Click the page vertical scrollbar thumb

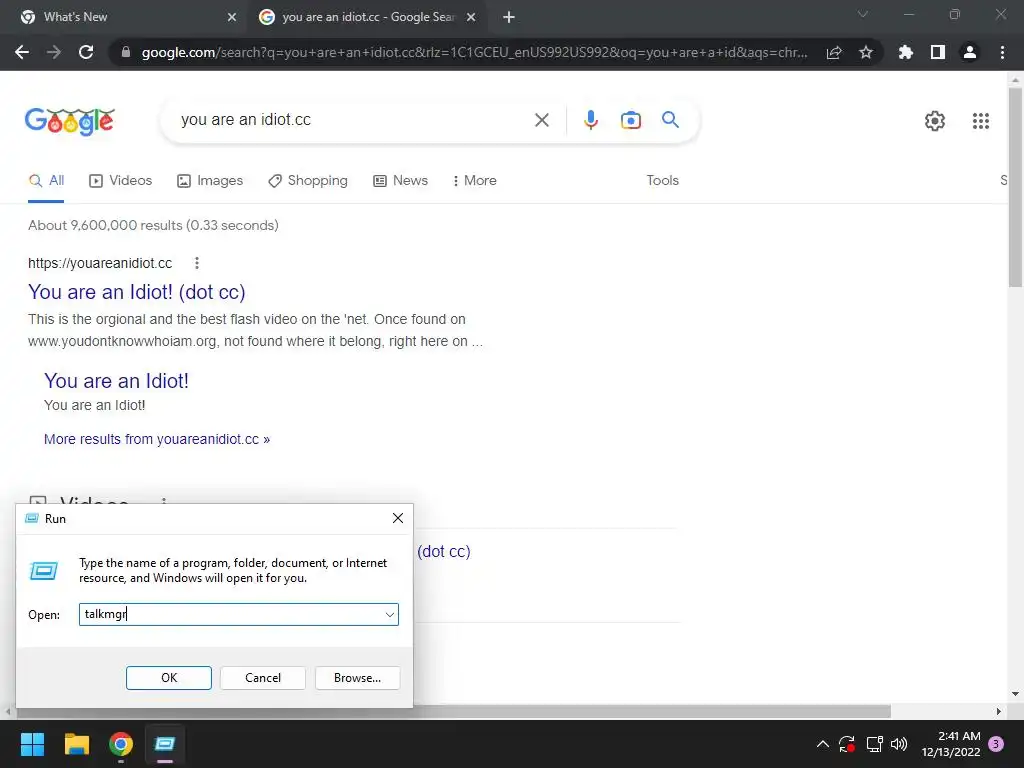[x=1015, y=186]
